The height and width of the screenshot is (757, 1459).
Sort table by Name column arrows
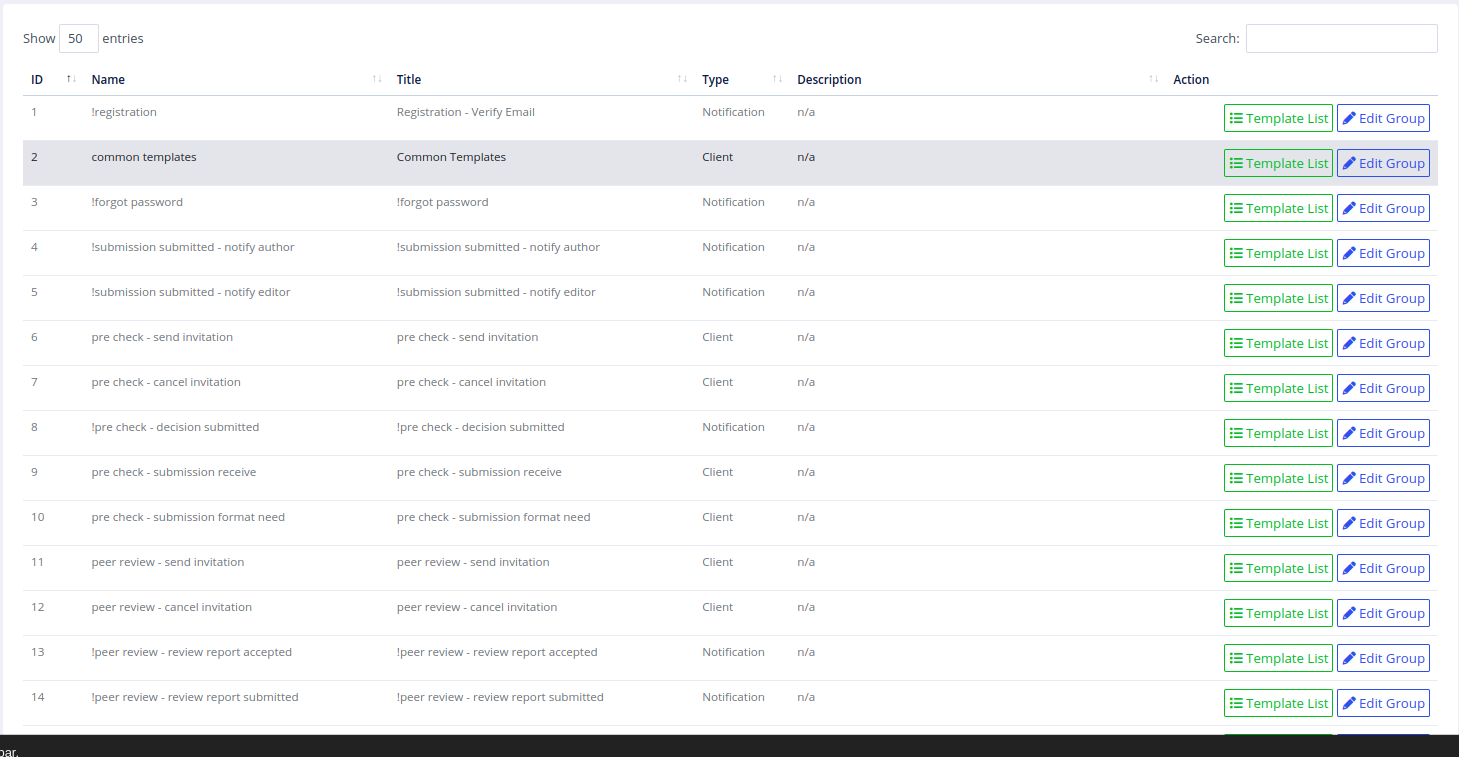pyautogui.click(x=377, y=80)
